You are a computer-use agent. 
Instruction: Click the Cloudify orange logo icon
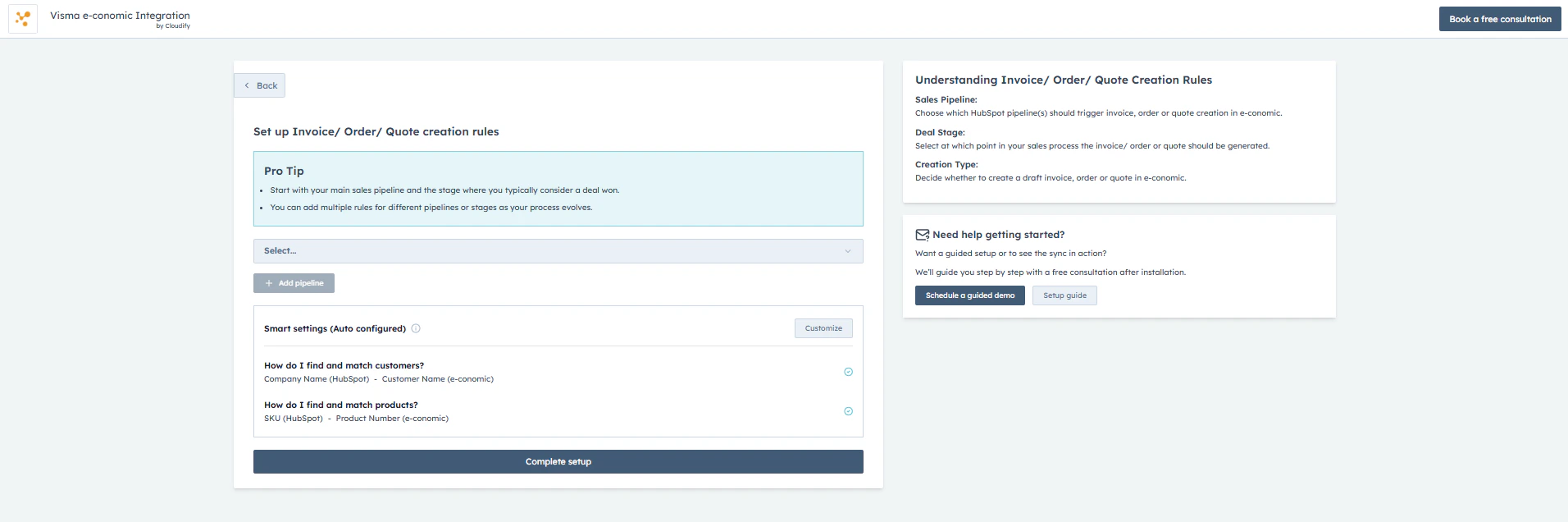(23, 18)
